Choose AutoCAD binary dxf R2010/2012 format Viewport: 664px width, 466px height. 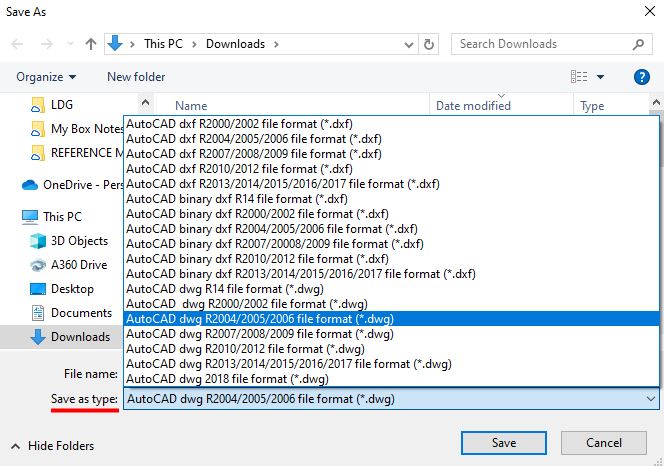pos(391,259)
